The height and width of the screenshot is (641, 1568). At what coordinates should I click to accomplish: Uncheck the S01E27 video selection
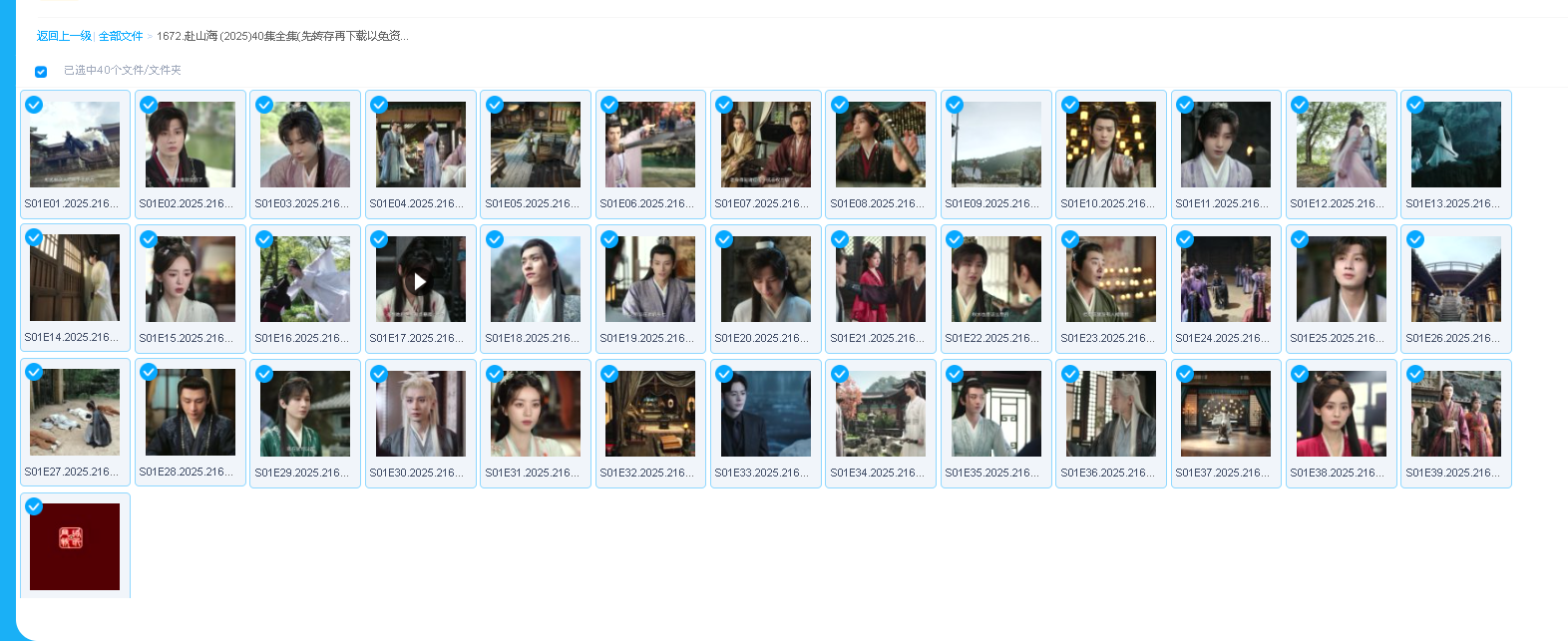pos(34,372)
